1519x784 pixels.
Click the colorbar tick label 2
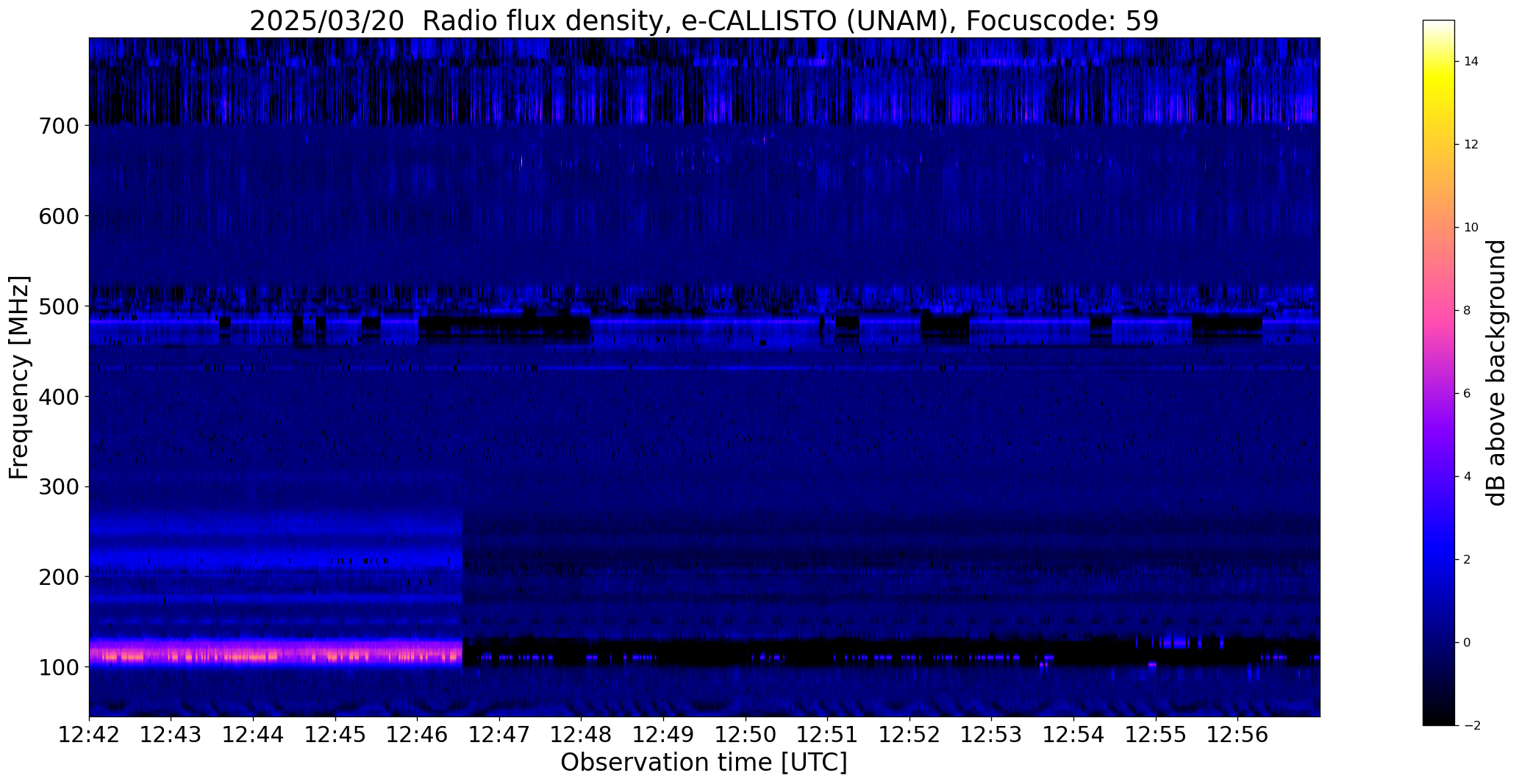[x=1468, y=560]
